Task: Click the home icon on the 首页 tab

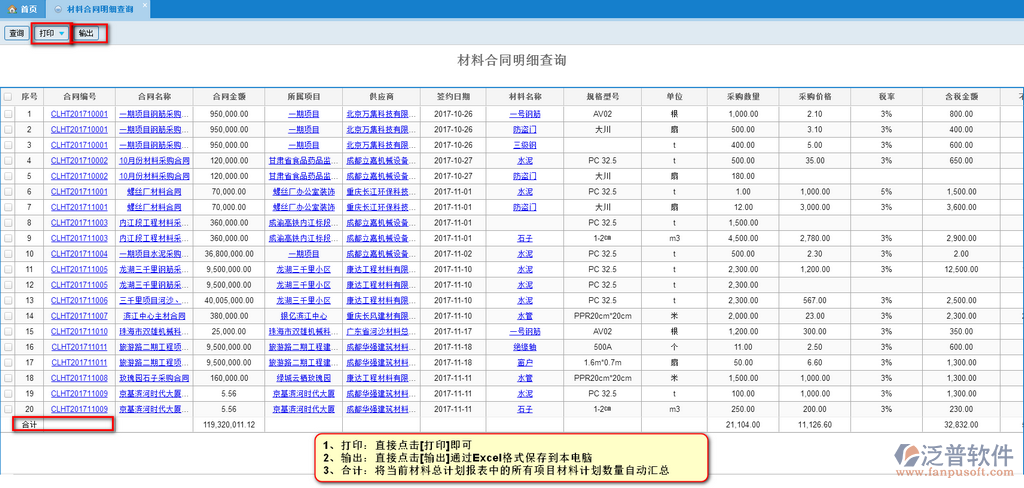Action: pos(11,8)
